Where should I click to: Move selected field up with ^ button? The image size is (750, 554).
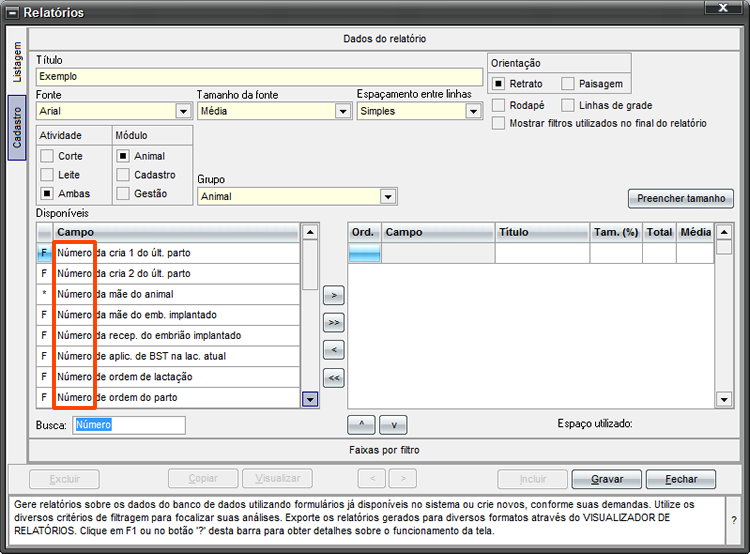(361, 424)
